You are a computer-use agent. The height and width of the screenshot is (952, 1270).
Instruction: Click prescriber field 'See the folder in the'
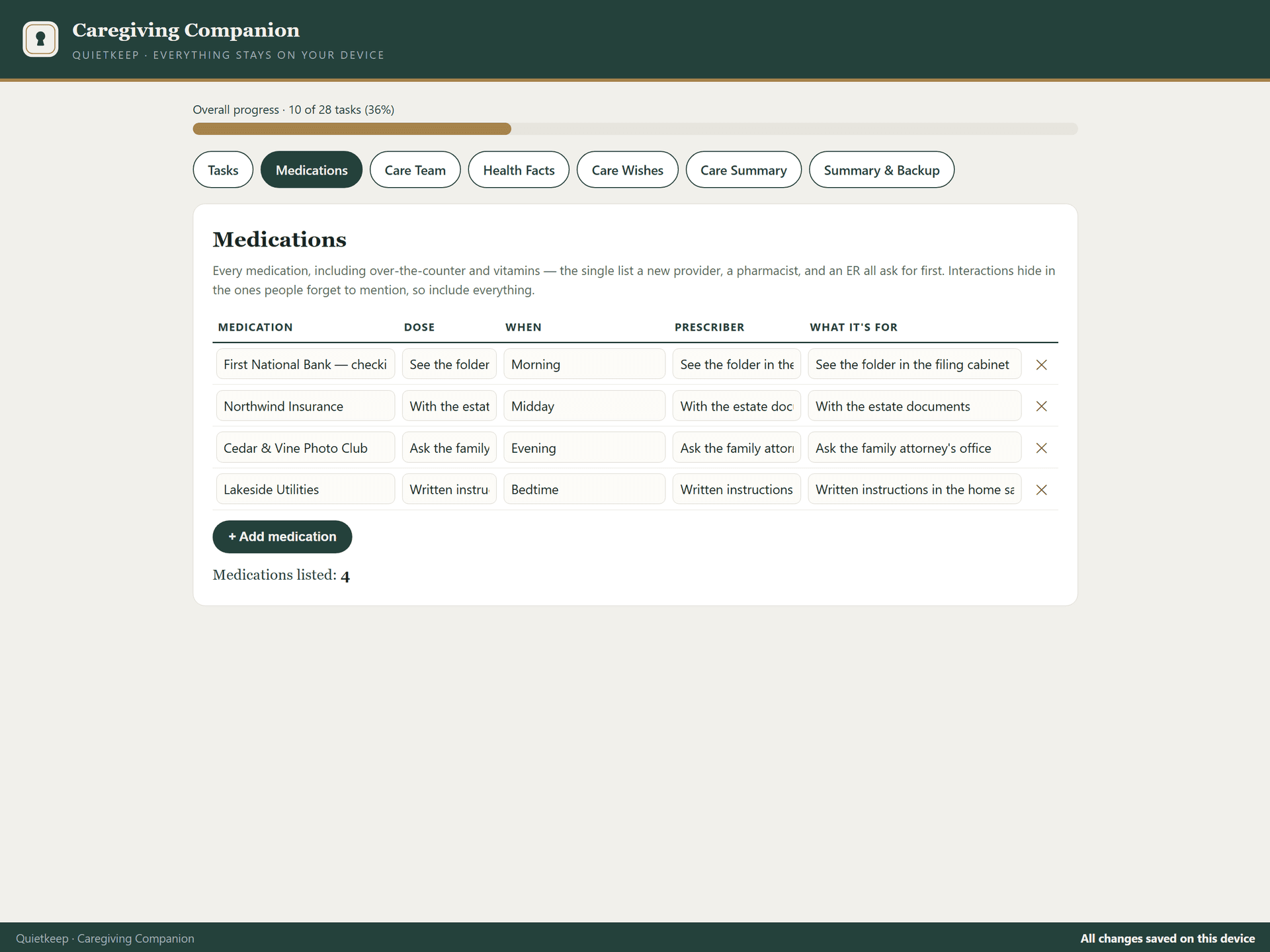click(x=737, y=364)
